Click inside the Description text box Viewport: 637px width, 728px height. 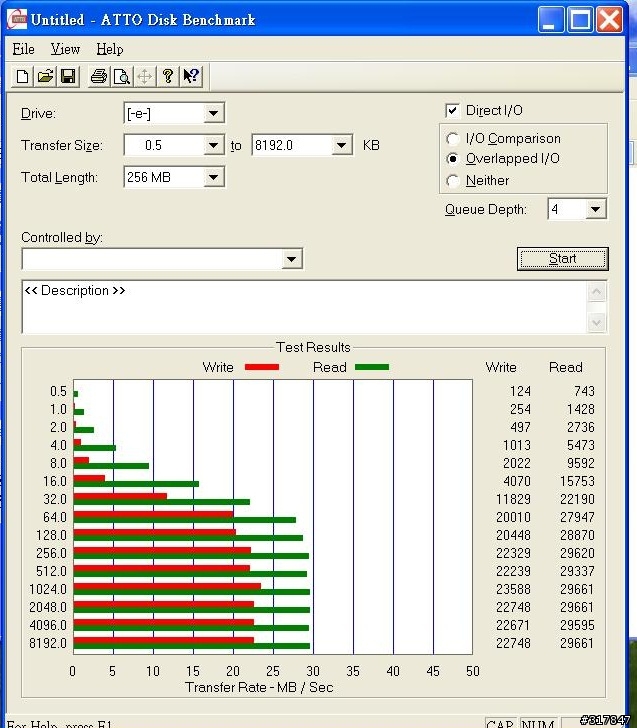[x=305, y=307]
